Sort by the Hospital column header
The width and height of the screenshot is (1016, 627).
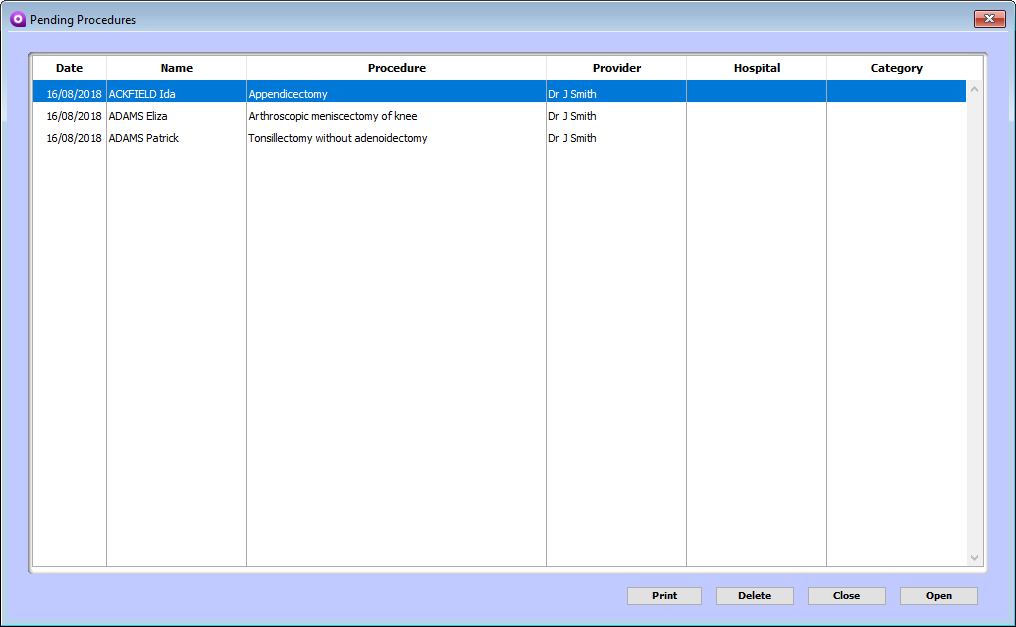[756, 67]
